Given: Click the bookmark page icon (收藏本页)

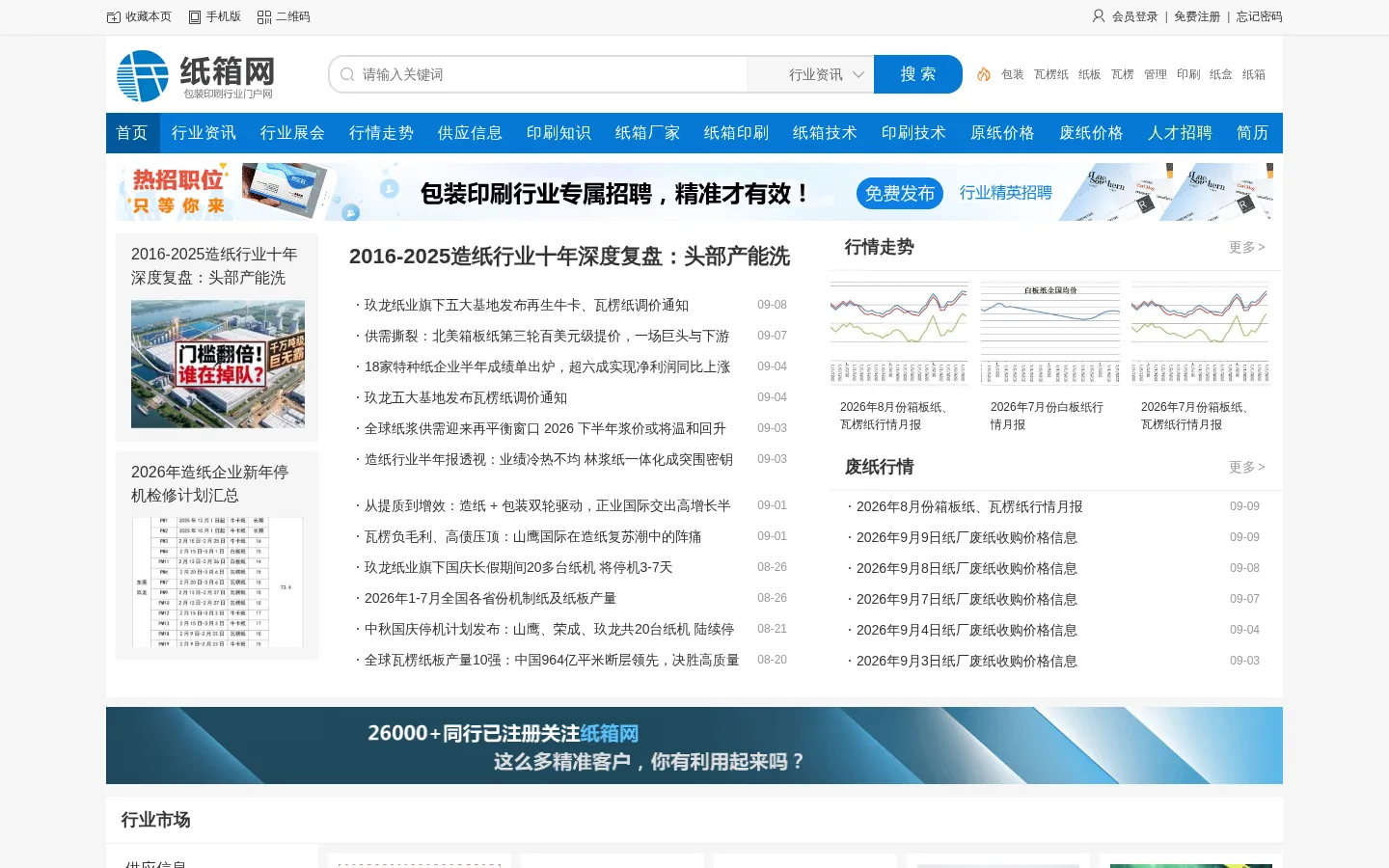Looking at the screenshot, I should click(x=114, y=16).
